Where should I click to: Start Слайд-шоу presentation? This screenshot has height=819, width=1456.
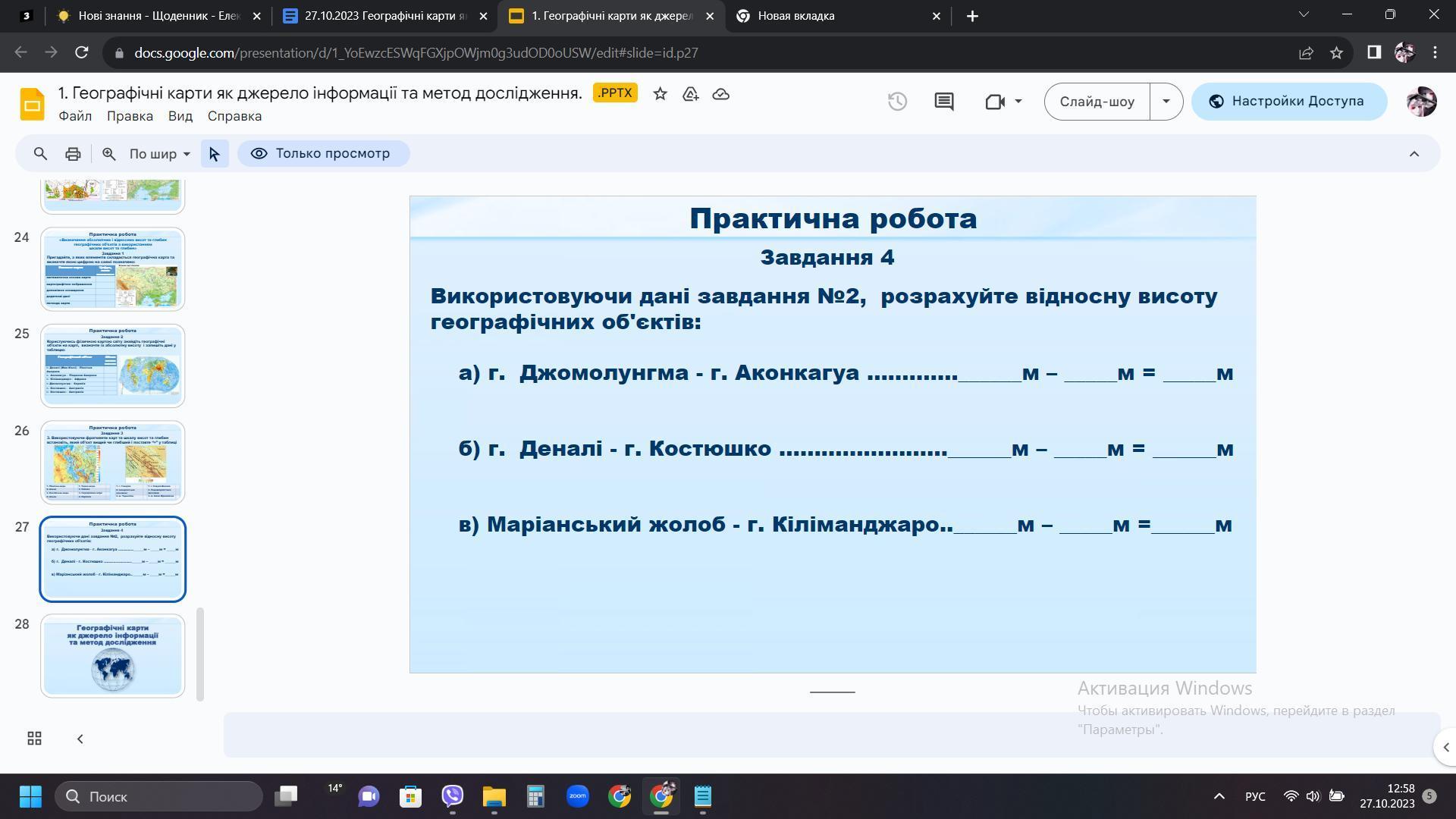[x=1097, y=102]
